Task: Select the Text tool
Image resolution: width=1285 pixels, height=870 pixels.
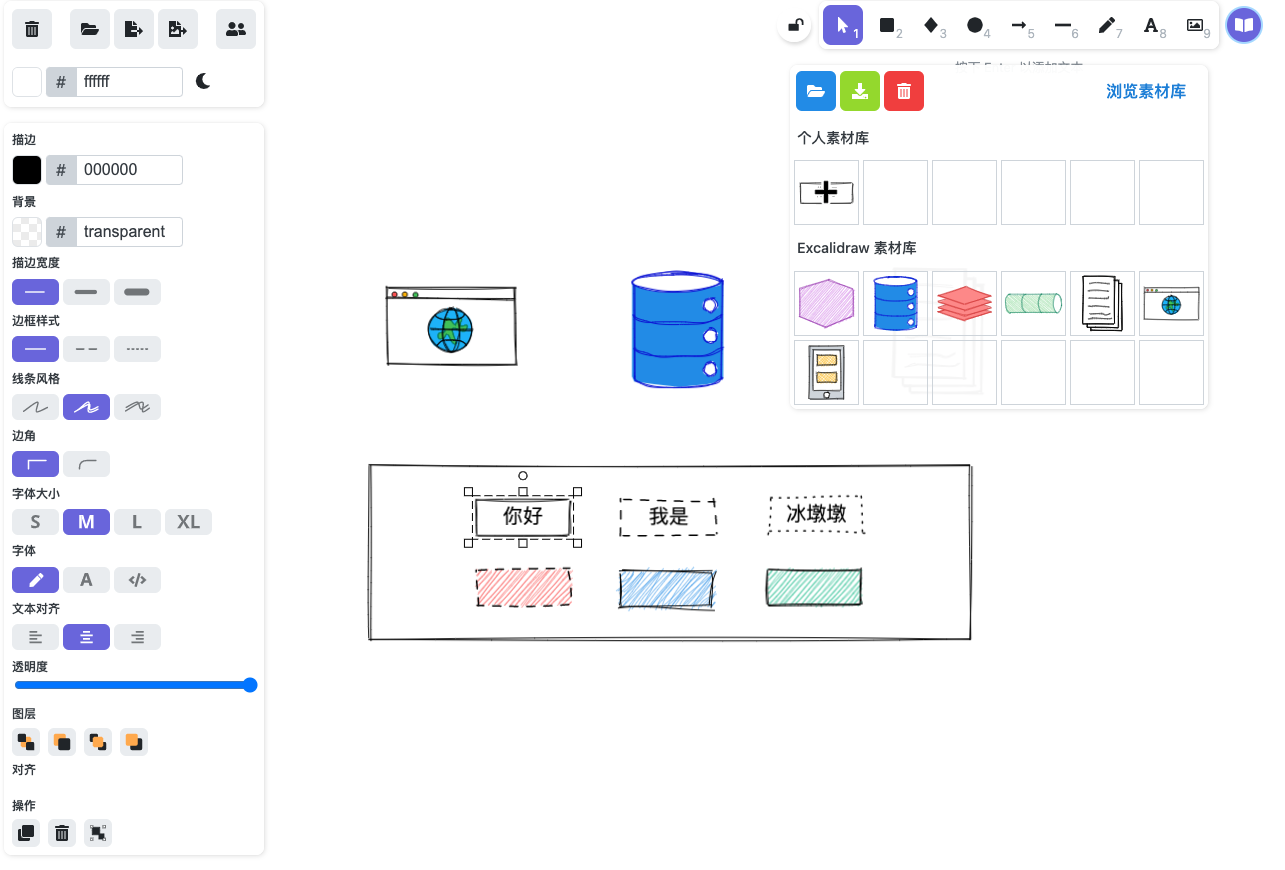Action: (1151, 25)
